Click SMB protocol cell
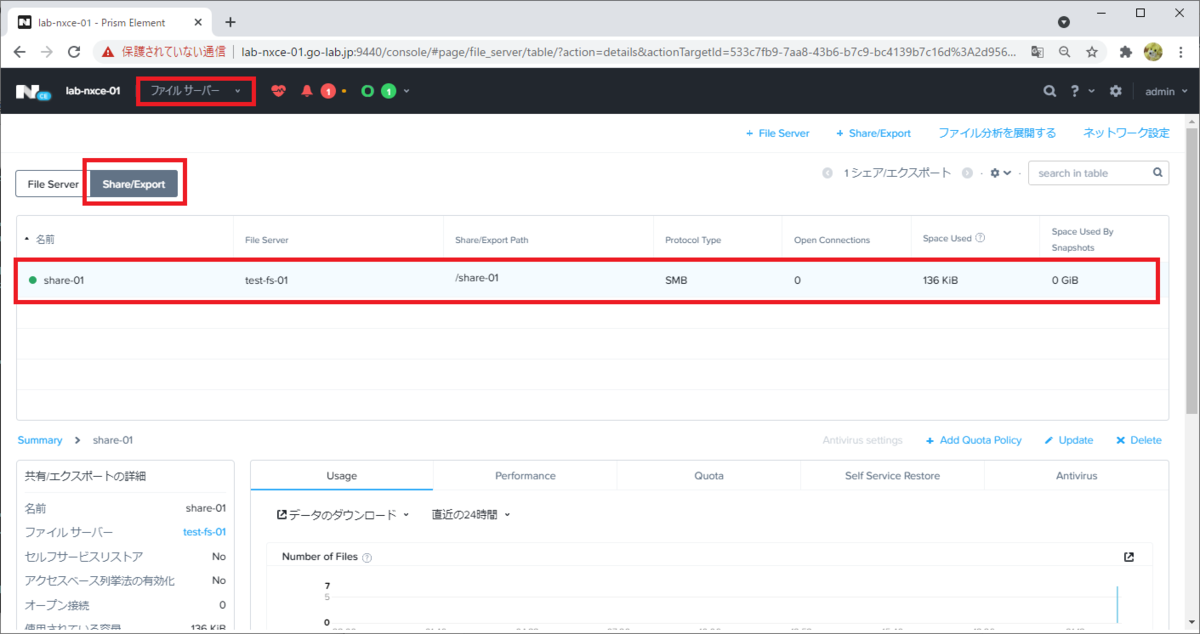 (676, 280)
